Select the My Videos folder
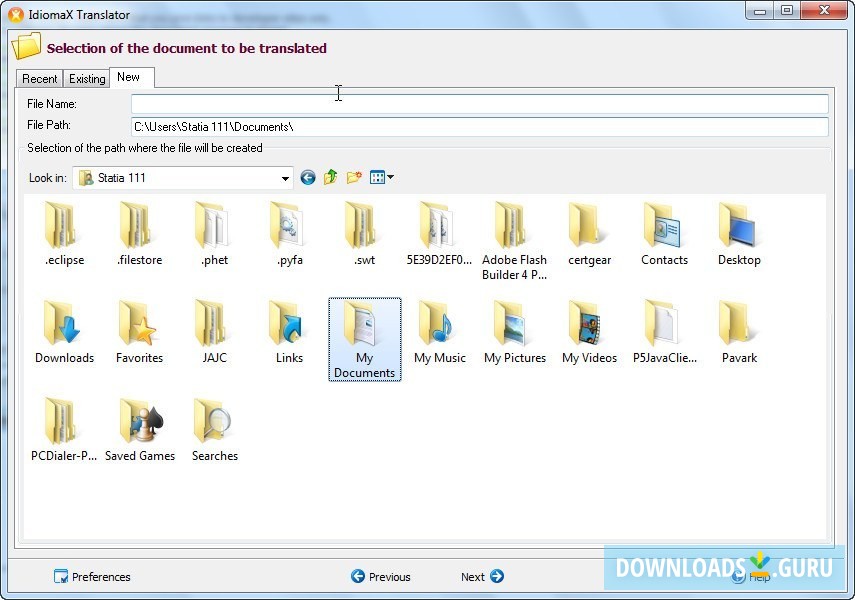The image size is (855, 600). [589, 332]
